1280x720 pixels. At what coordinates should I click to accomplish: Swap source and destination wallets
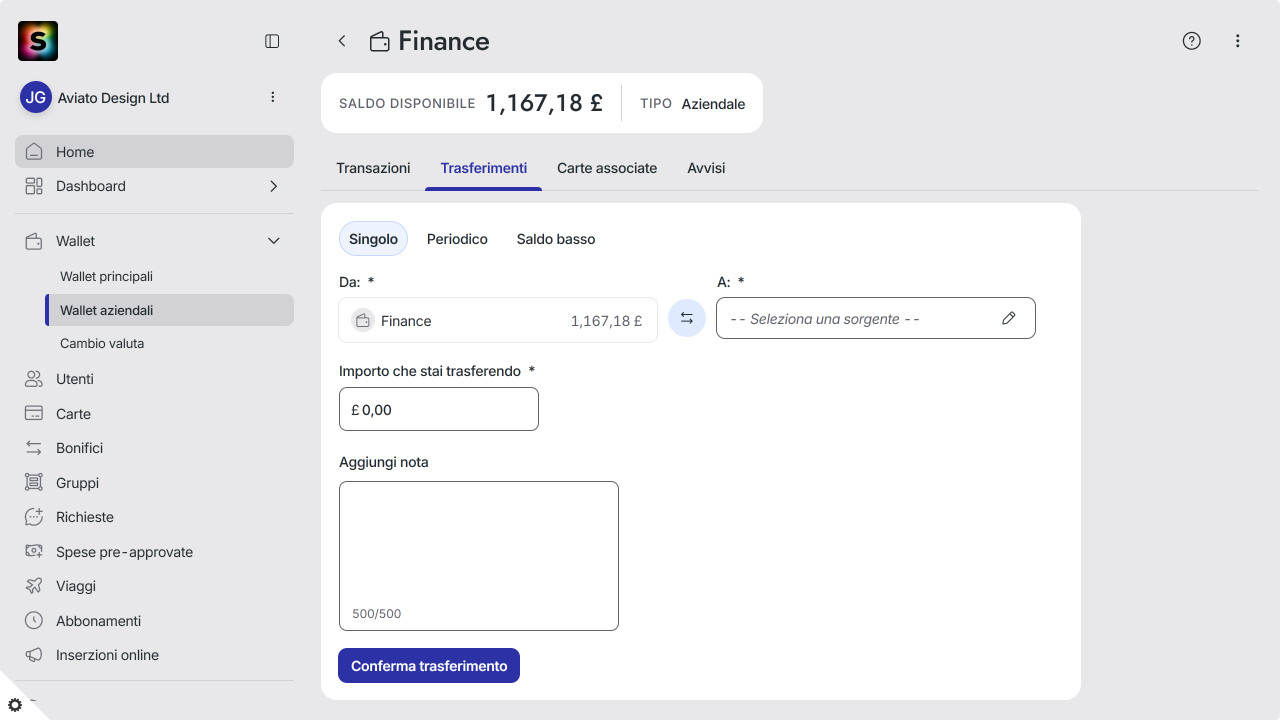point(687,318)
